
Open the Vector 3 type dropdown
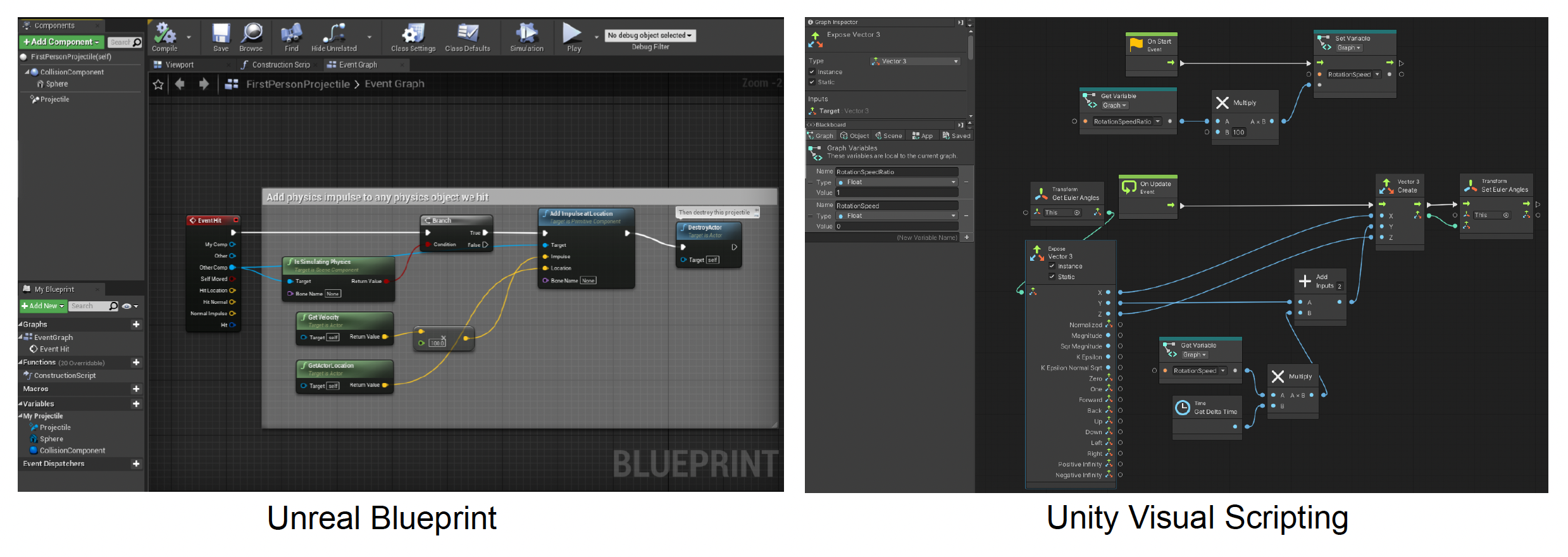915,61
